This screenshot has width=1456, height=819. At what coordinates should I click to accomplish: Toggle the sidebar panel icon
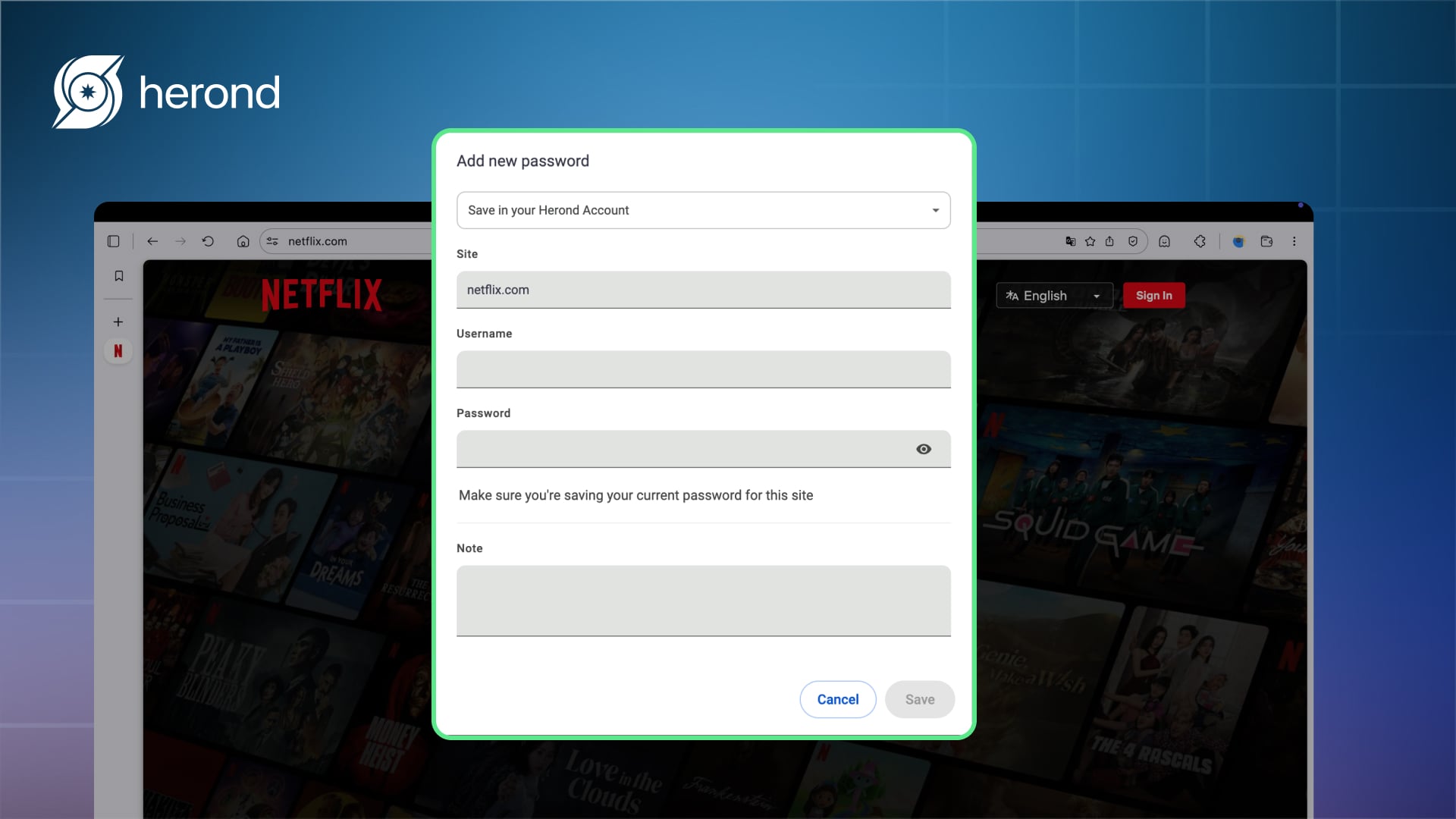tap(114, 241)
